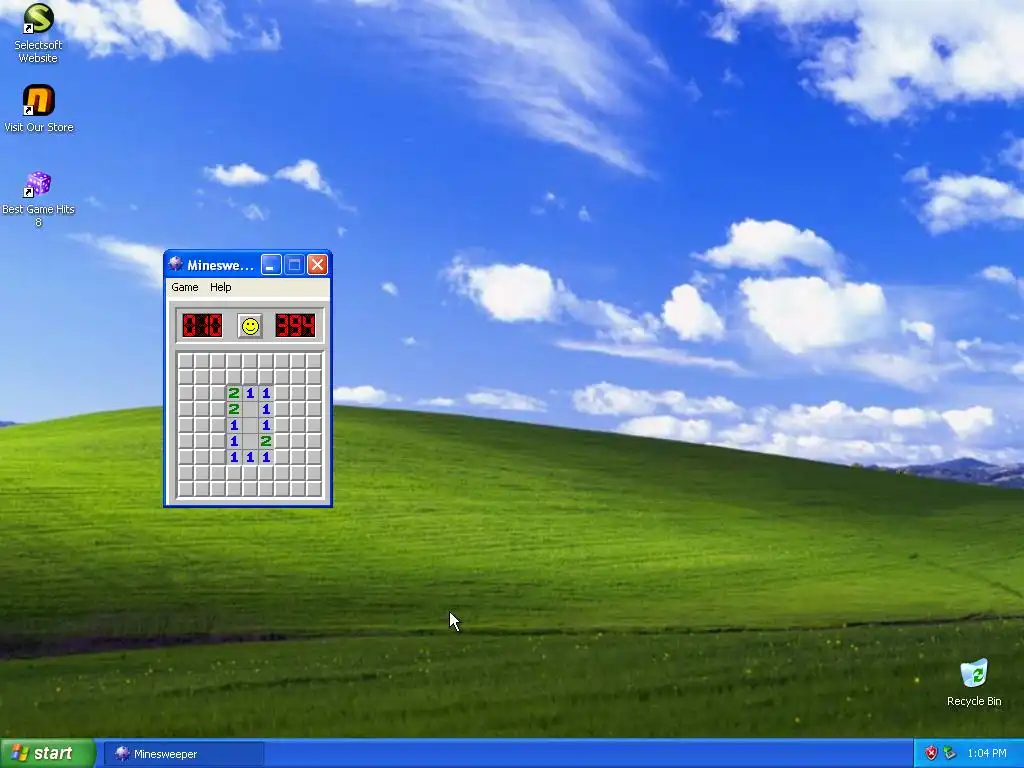Click the 1 at revealed area's bottom-right corner
Image resolution: width=1024 pixels, height=768 pixels.
[x=266, y=457]
